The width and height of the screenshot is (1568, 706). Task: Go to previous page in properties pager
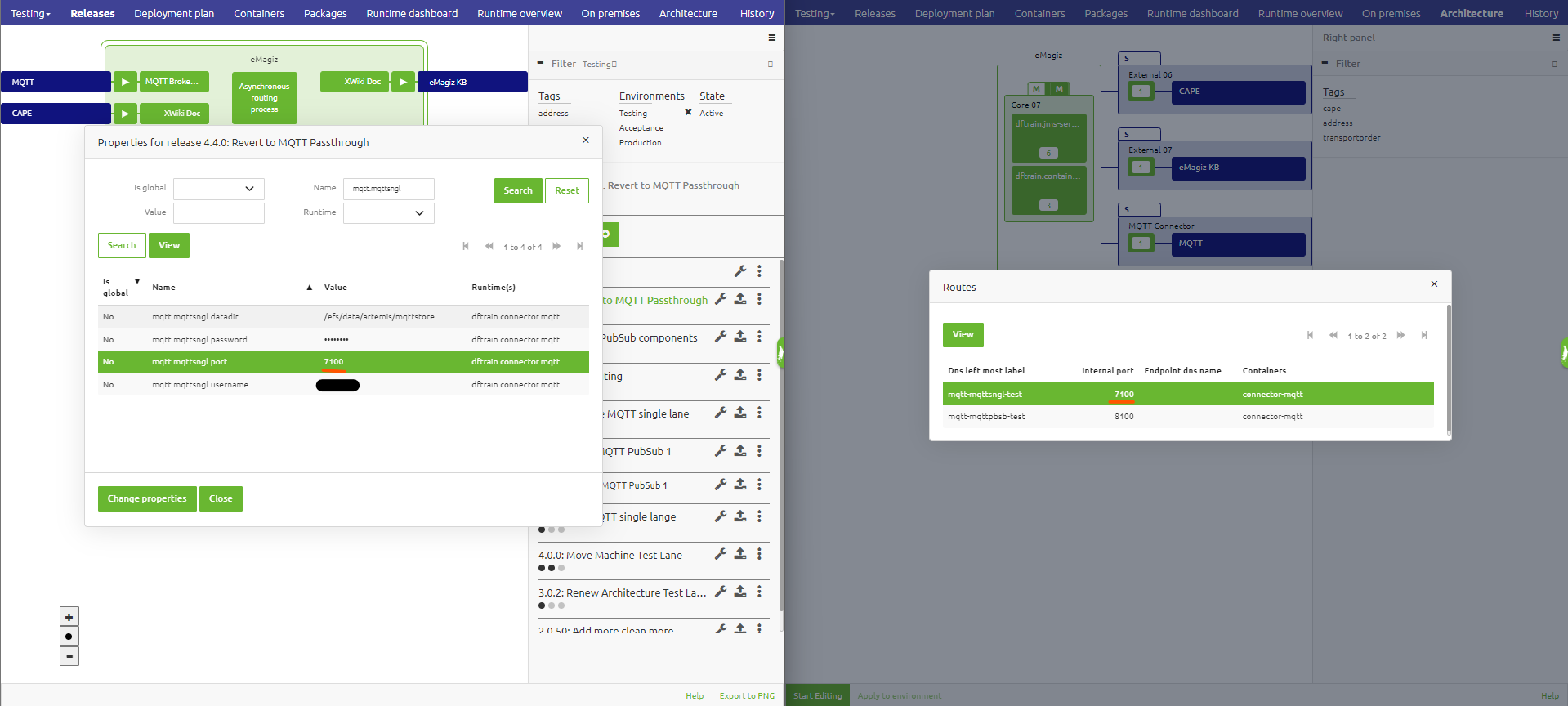(x=489, y=246)
